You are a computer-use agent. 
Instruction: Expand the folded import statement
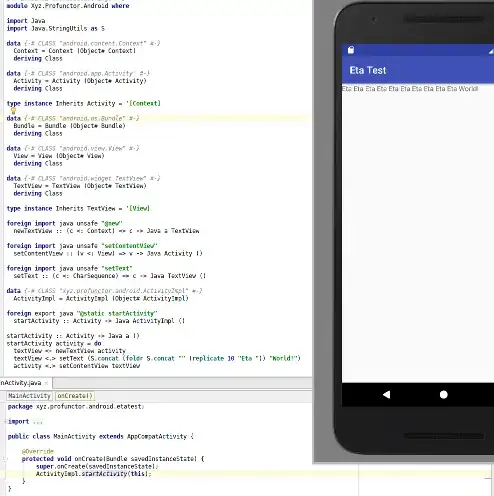click(x=6, y=421)
